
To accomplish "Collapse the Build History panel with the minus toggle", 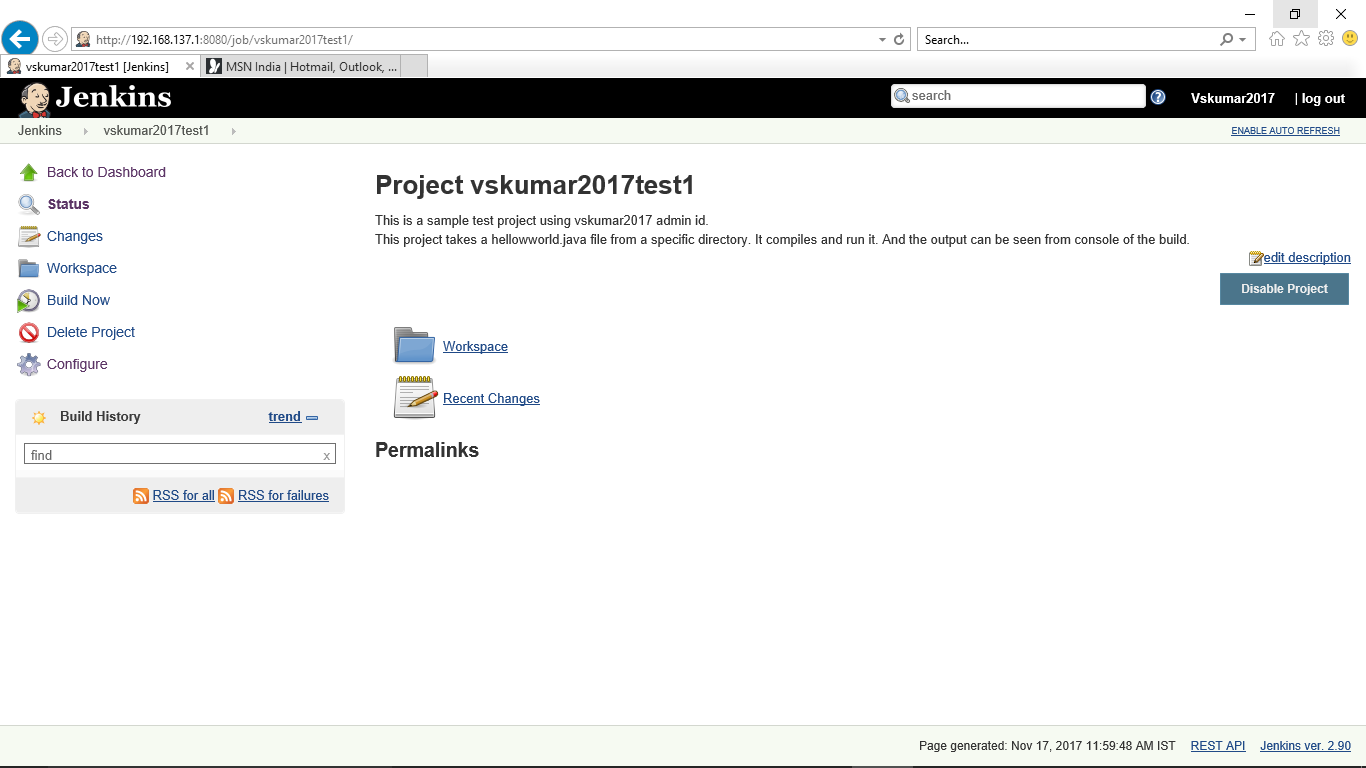I will [311, 417].
